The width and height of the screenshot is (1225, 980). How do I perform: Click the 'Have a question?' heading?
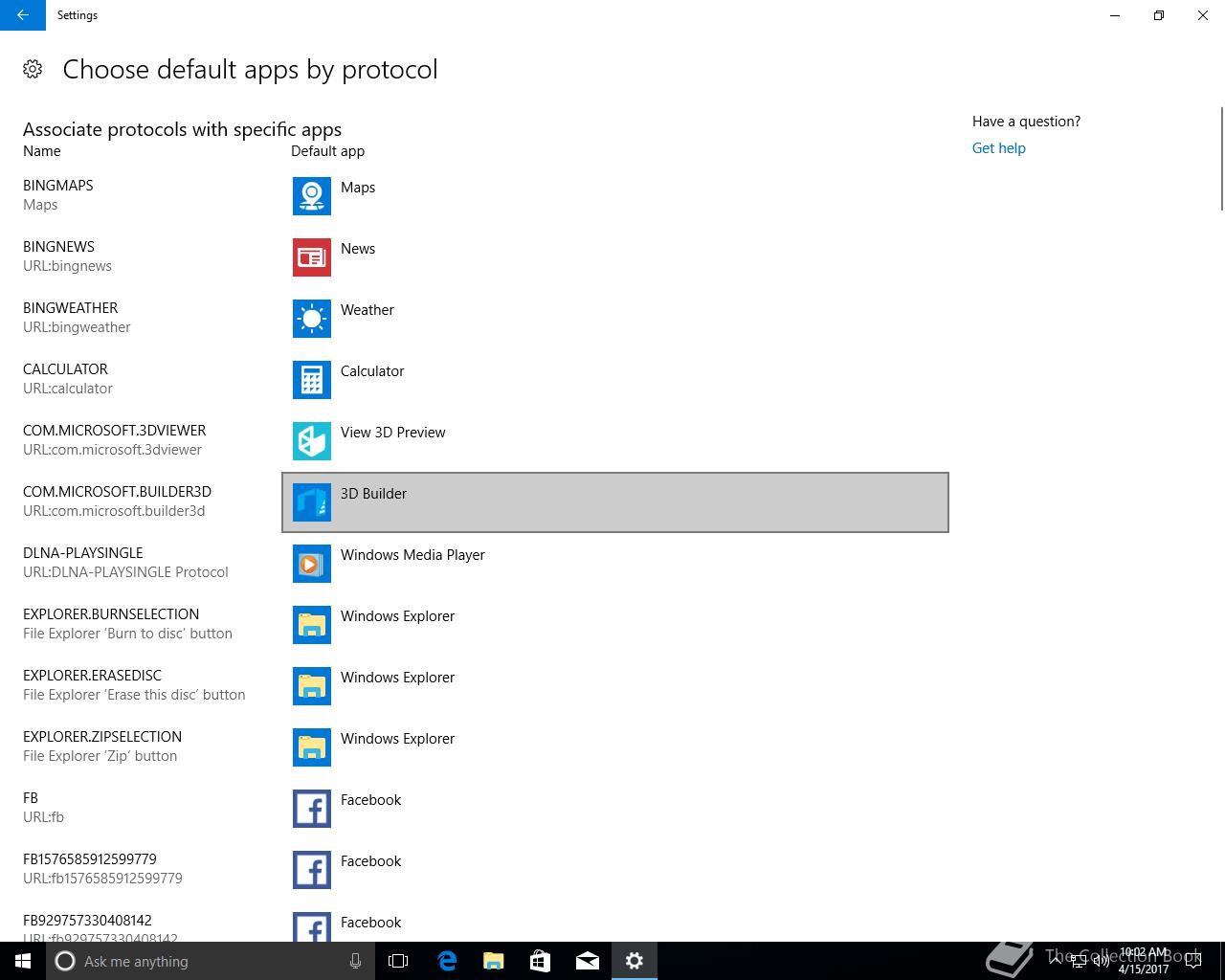(1027, 122)
